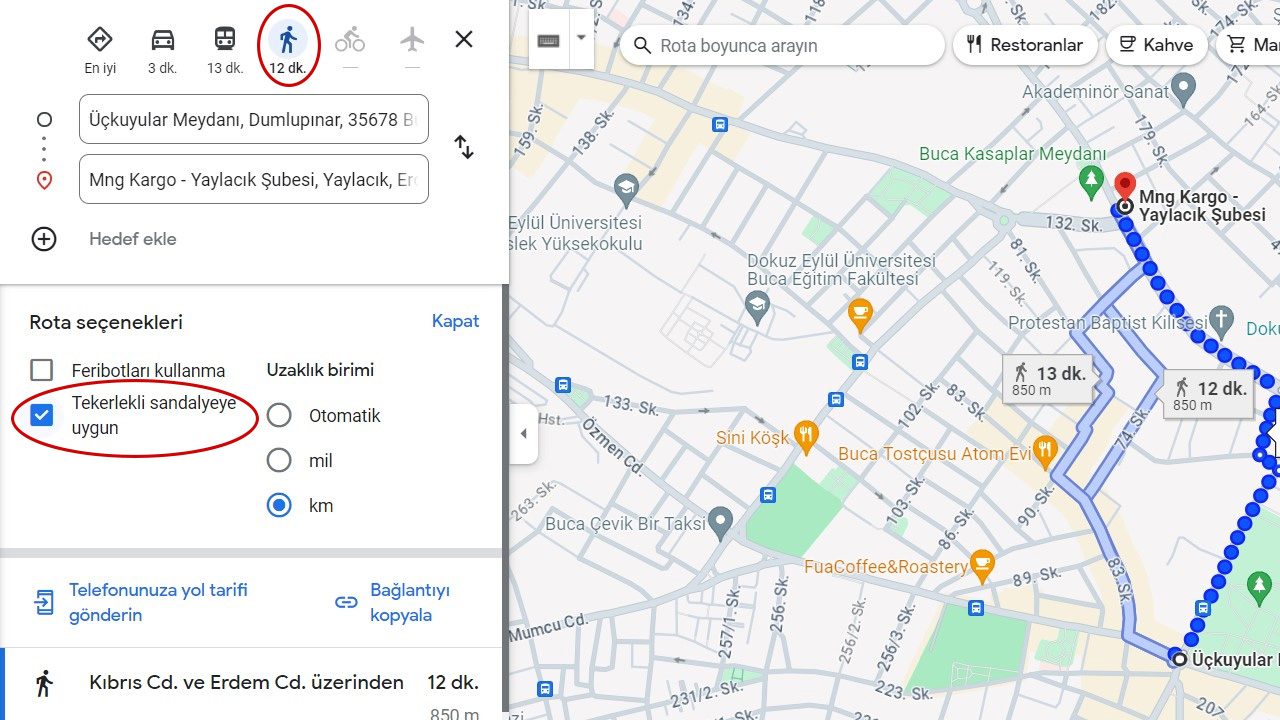Viewport: 1280px width, 720px height.
Task: Switch to public transit mode (13 dk.)
Action: [x=225, y=50]
